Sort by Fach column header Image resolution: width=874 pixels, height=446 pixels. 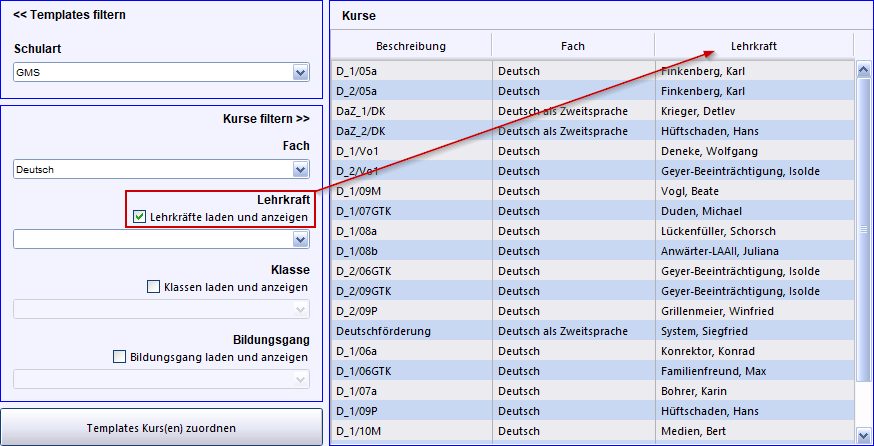573,46
